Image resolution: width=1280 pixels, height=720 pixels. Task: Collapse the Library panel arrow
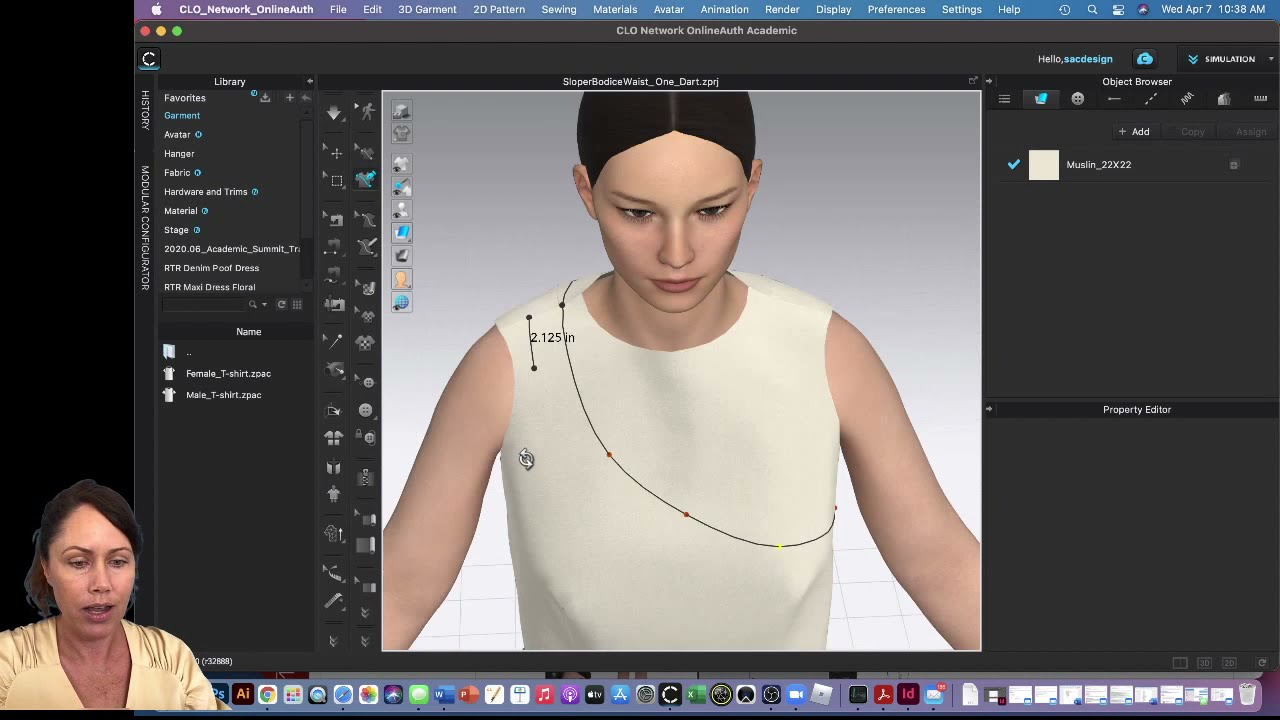coord(309,81)
